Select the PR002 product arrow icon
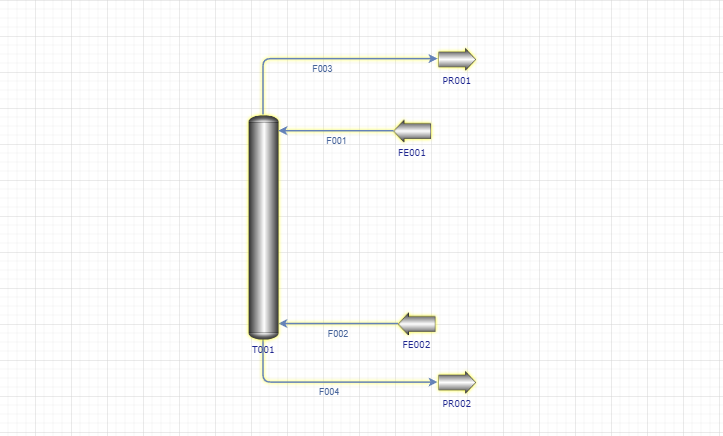The height and width of the screenshot is (436, 723). [456, 382]
